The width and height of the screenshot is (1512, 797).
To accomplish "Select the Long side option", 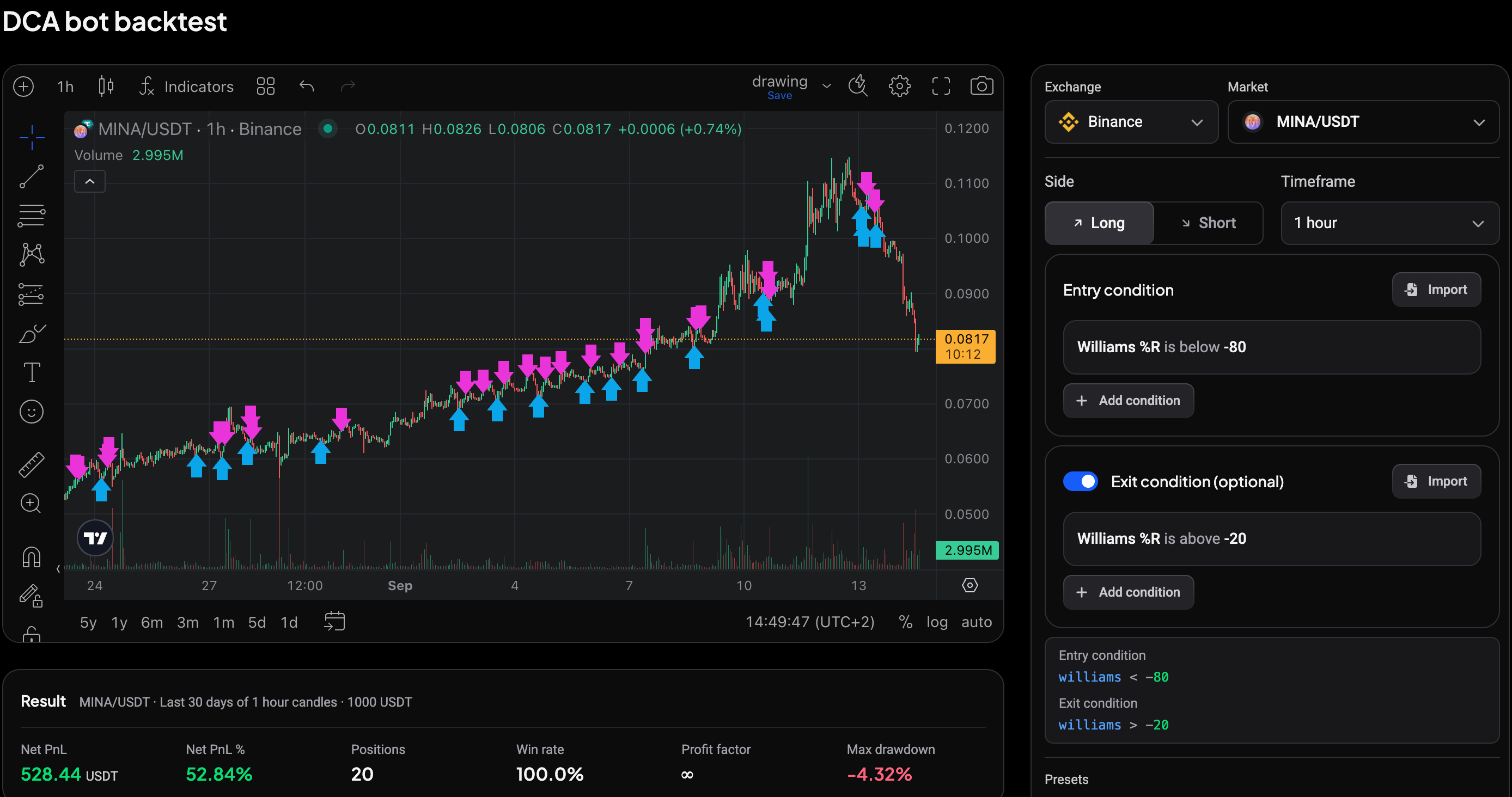I will tap(1099, 223).
